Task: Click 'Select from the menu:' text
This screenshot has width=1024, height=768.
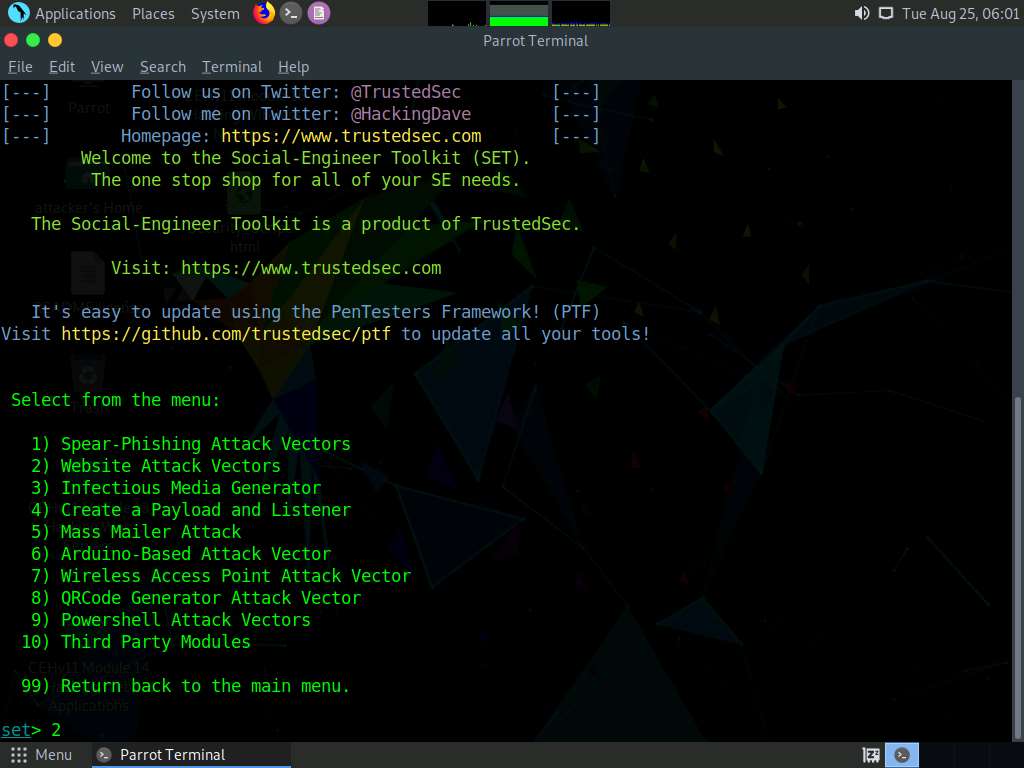Action: [x=116, y=400]
